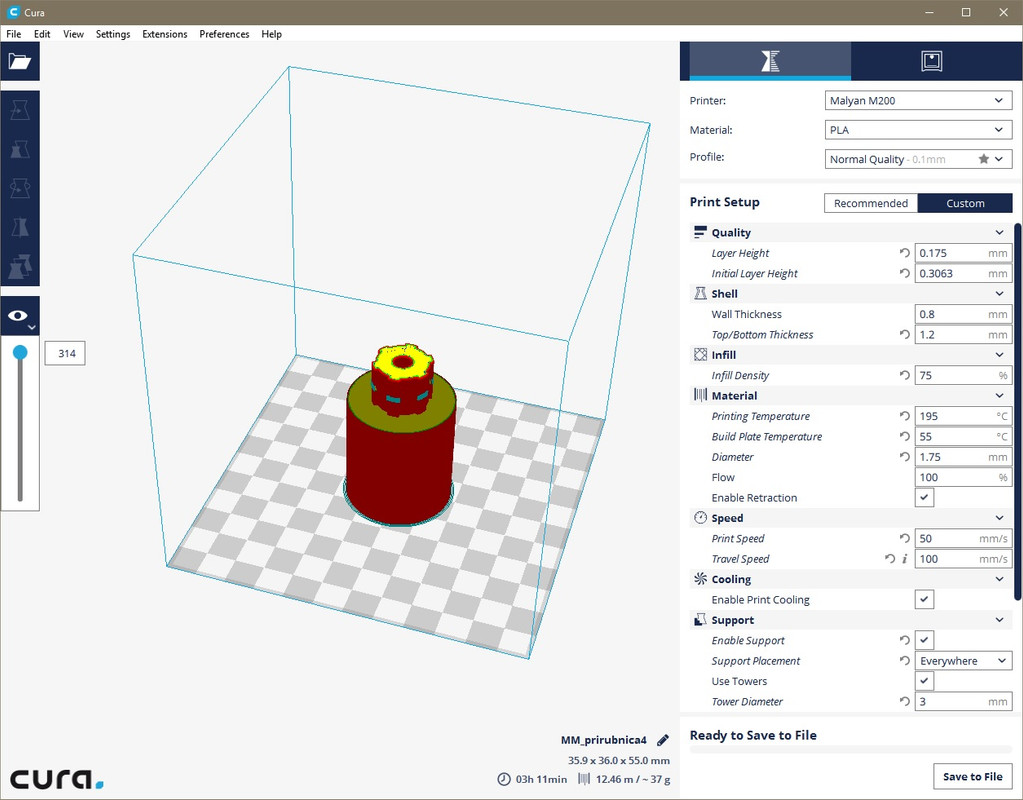Image resolution: width=1023 pixels, height=800 pixels.
Task: Edit the job name with the pencil icon
Action: 663,740
